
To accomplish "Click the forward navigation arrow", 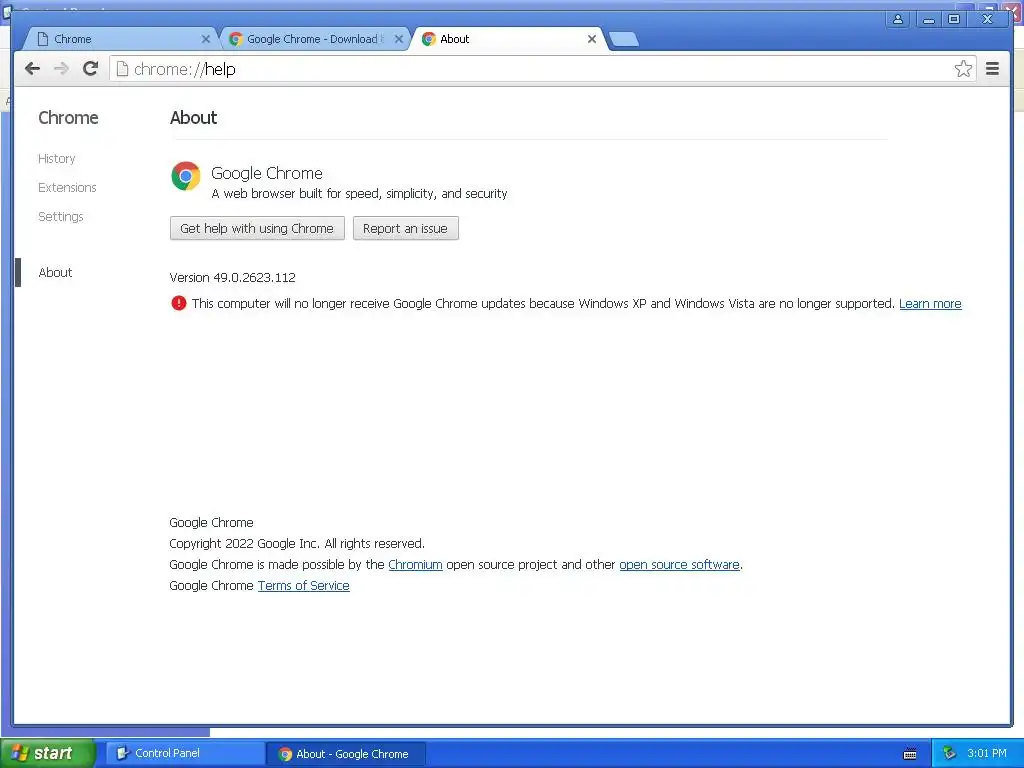I will 61,69.
